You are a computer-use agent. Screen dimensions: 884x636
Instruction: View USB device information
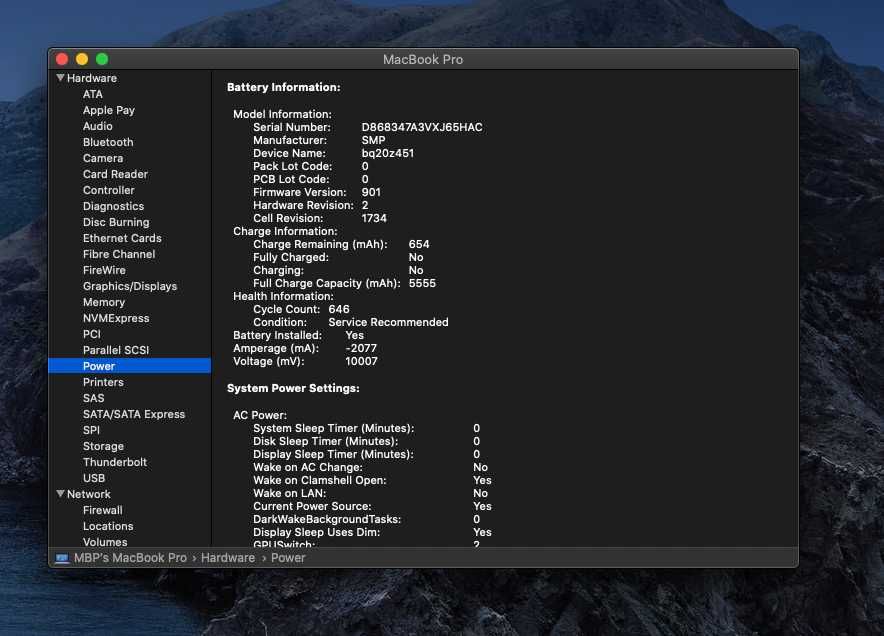coord(94,478)
